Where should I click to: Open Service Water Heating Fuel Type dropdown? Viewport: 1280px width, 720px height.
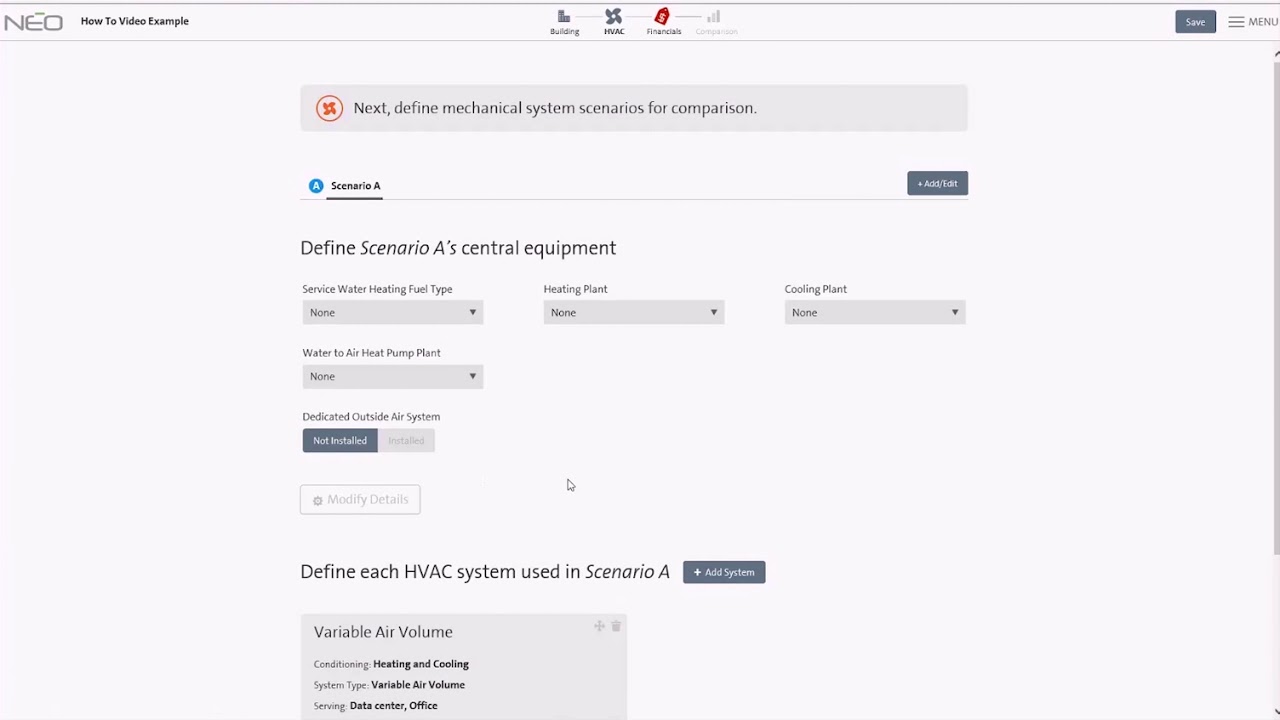[393, 313]
